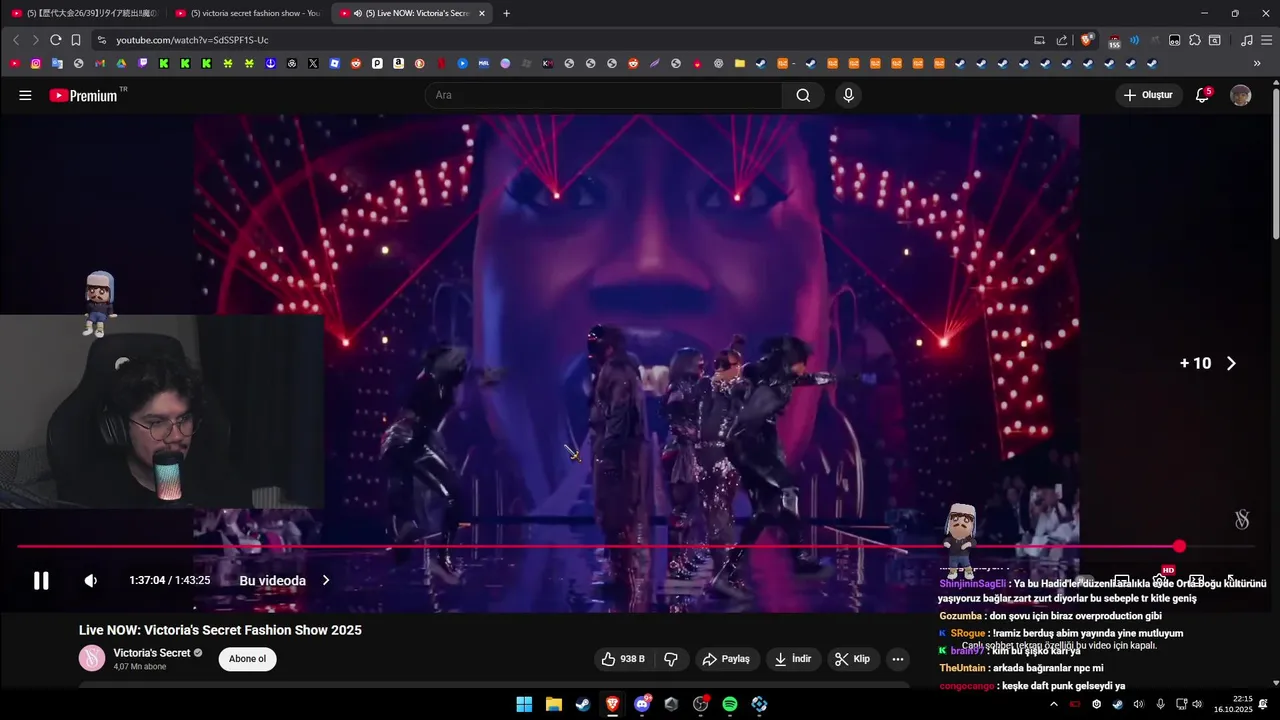Open the account avatar menu

point(1240,95)
